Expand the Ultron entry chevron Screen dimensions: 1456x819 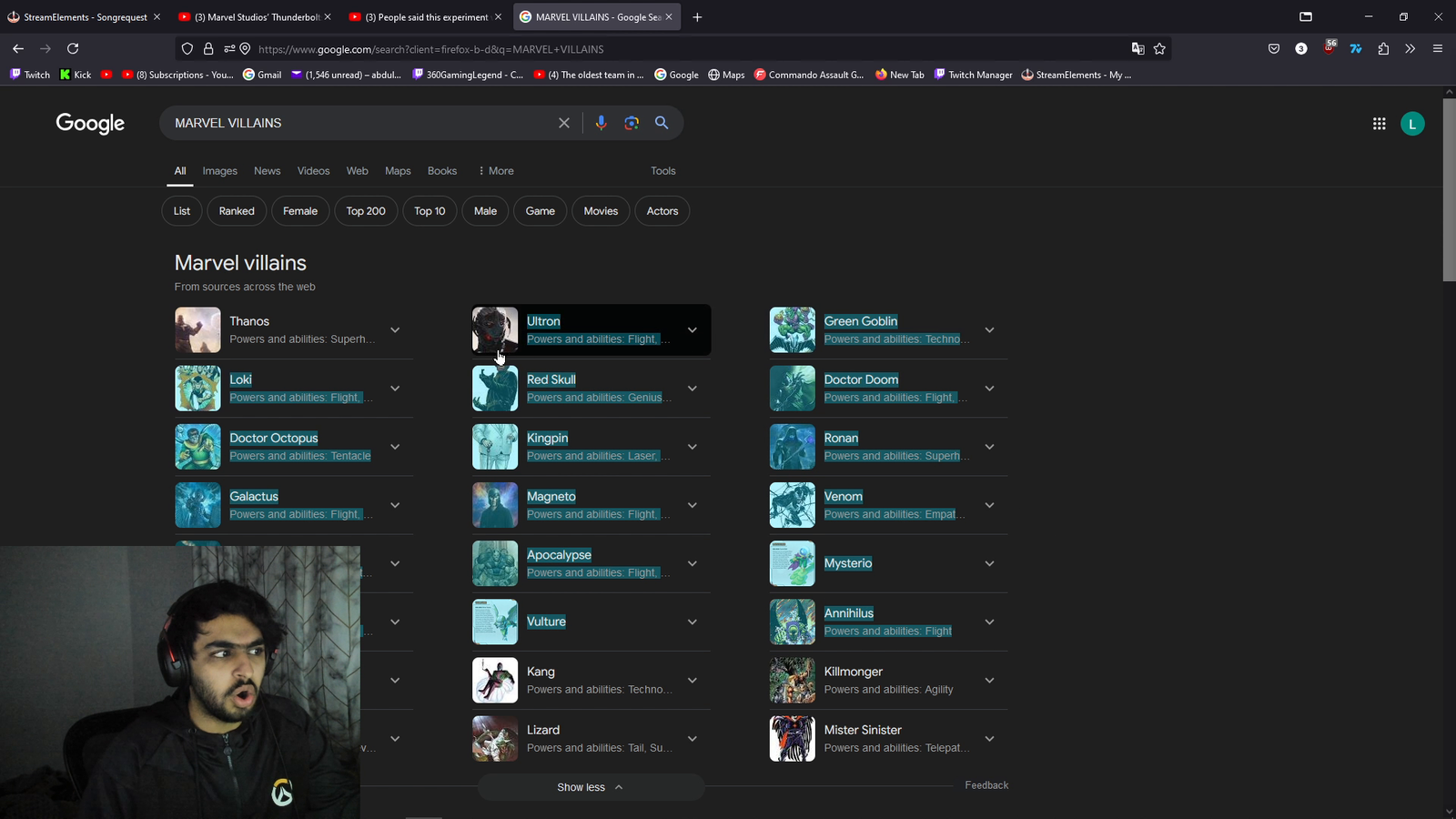tap(693, 330)
